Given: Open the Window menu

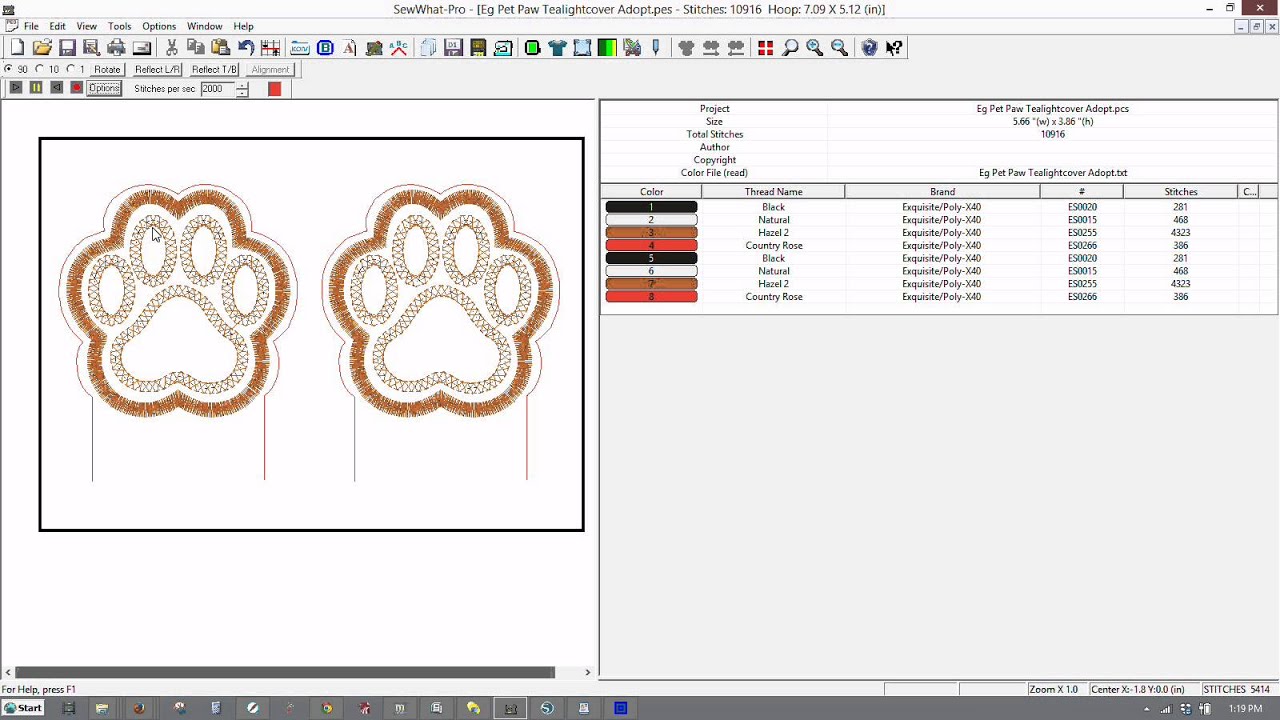Looking at the screenshot, I should coord(205,26).
